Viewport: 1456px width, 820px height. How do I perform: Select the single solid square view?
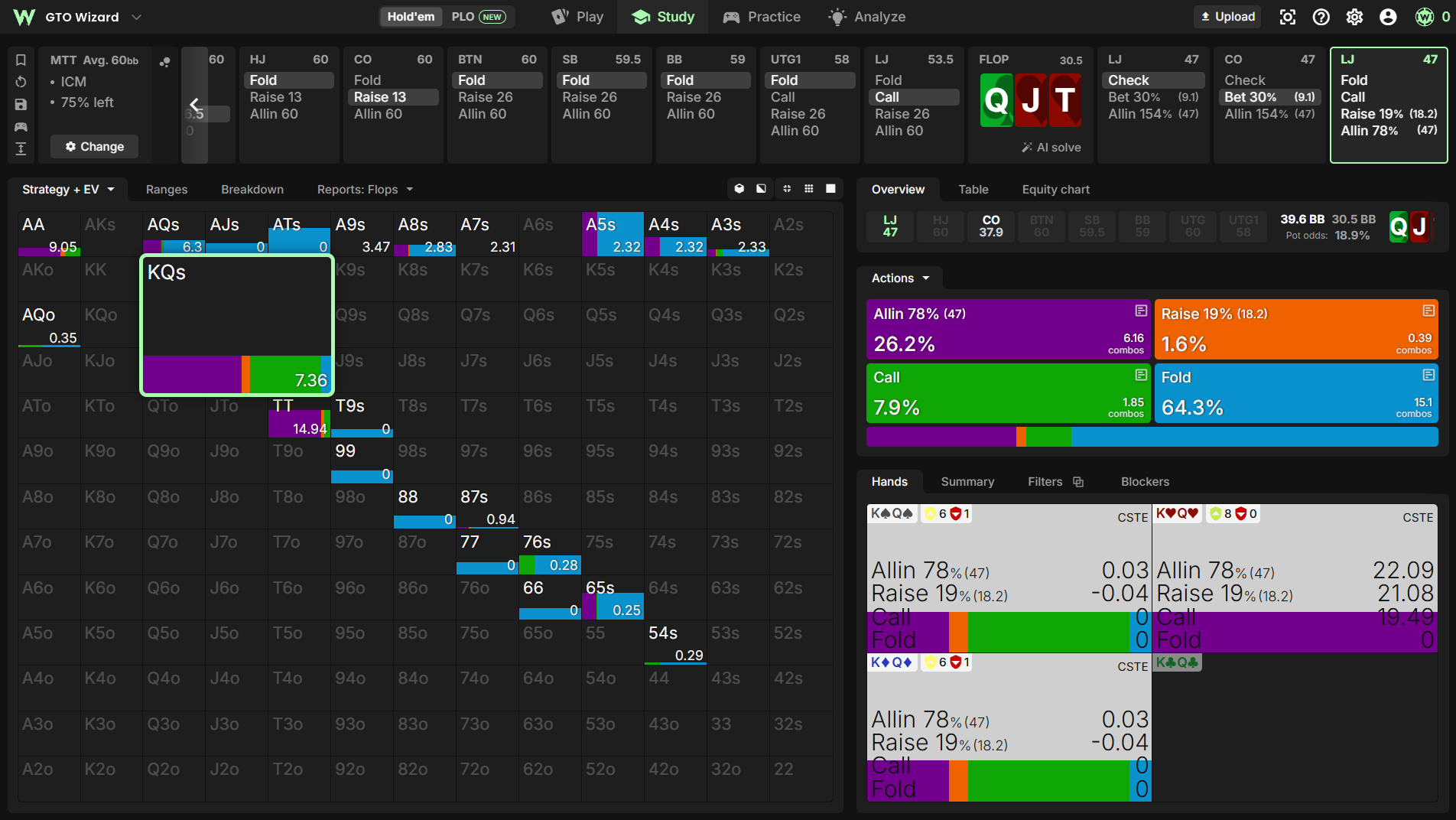click(830, 189)
